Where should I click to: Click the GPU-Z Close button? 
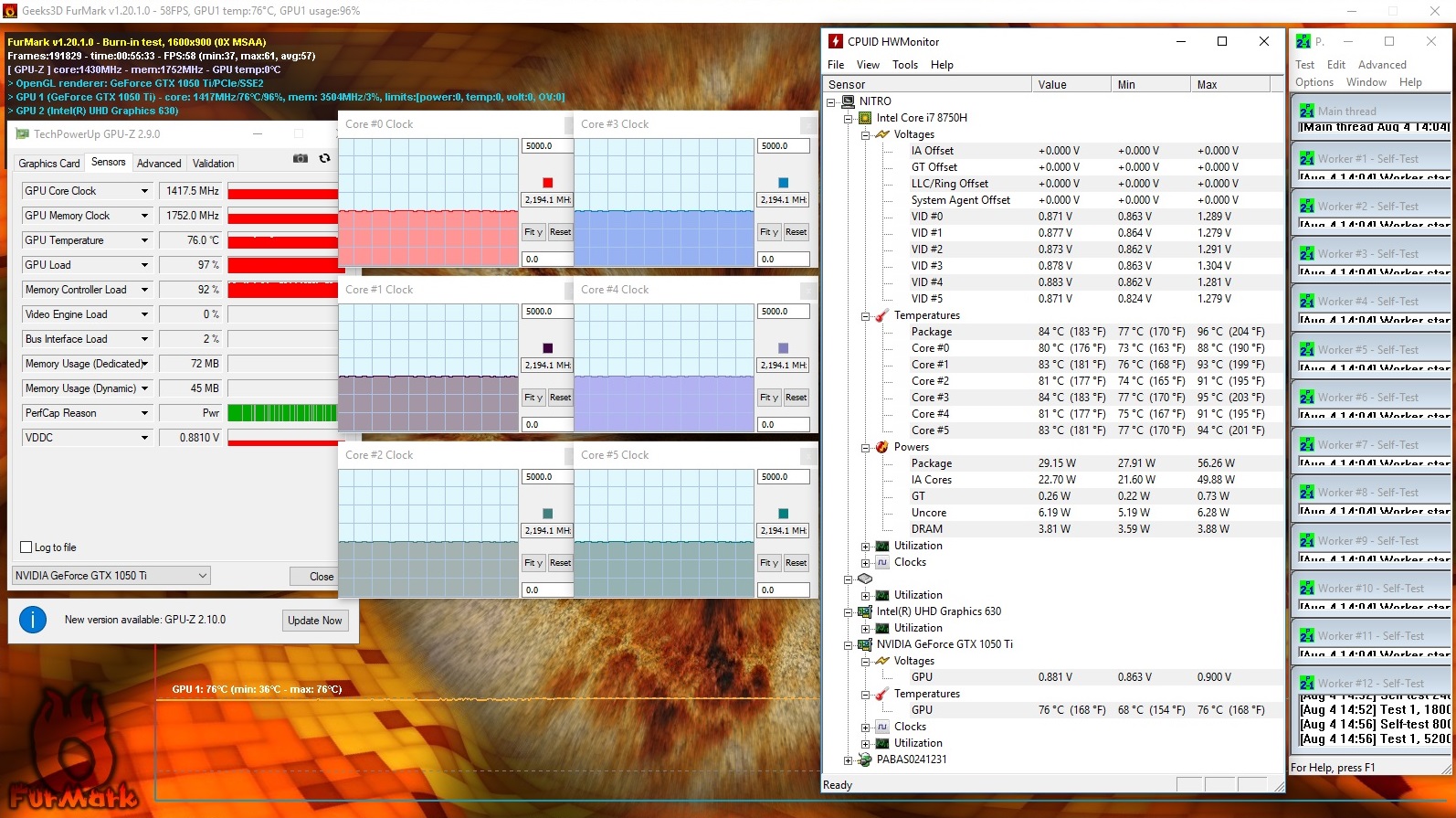(x=314, y=577)
